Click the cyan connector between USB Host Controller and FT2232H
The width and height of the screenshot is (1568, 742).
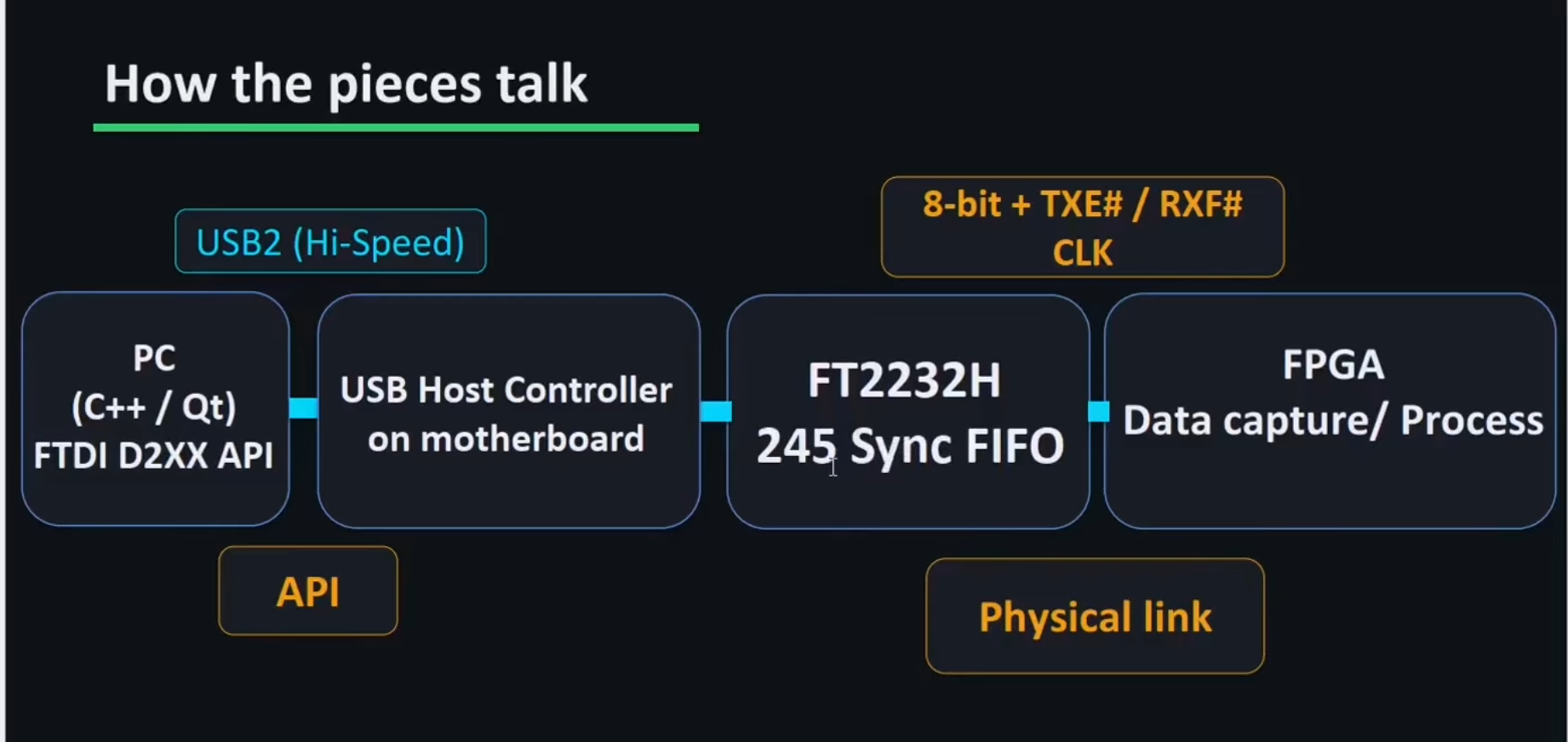(x=715, y=412)
